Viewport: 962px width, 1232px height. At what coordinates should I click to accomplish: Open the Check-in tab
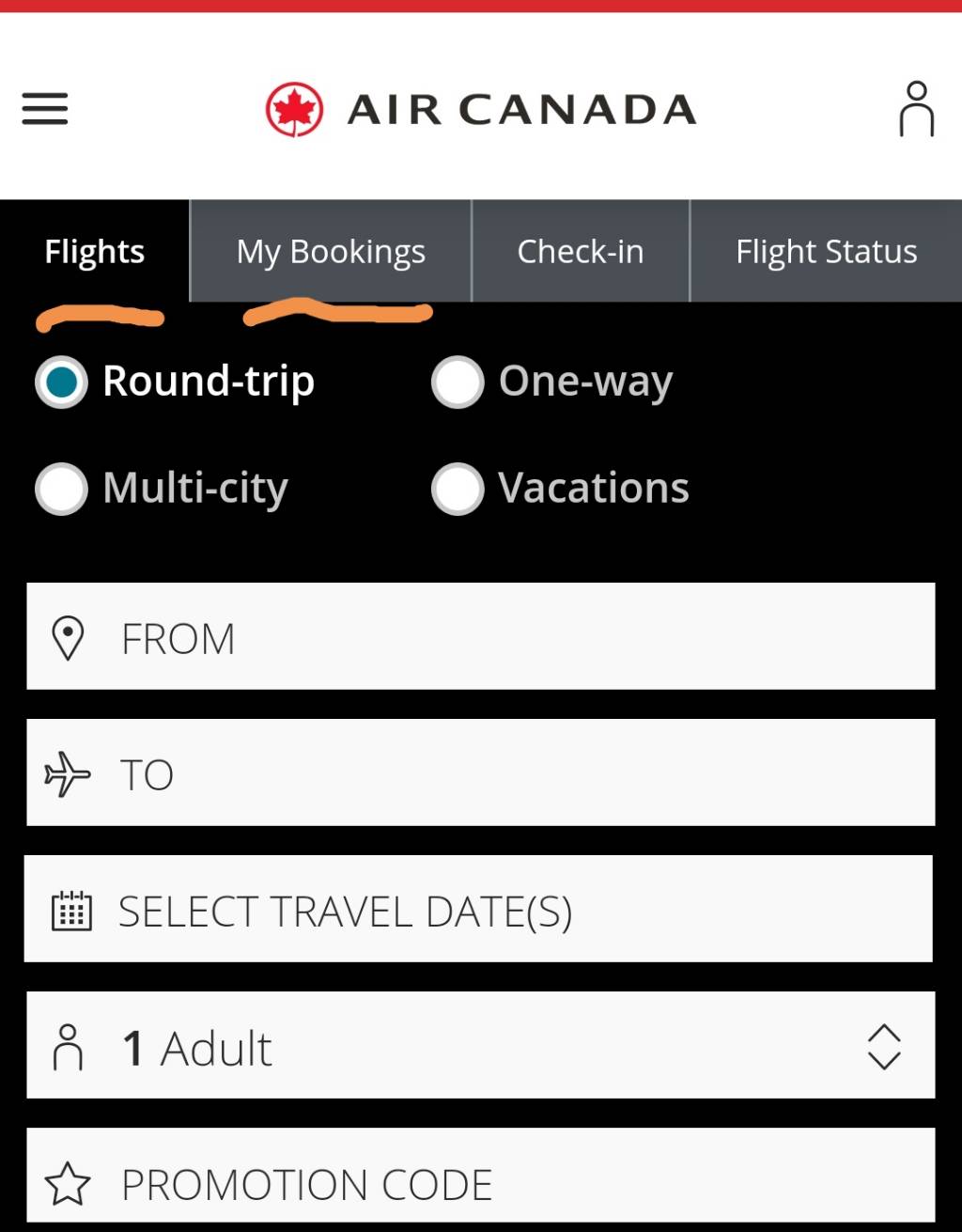coord(581,252)
